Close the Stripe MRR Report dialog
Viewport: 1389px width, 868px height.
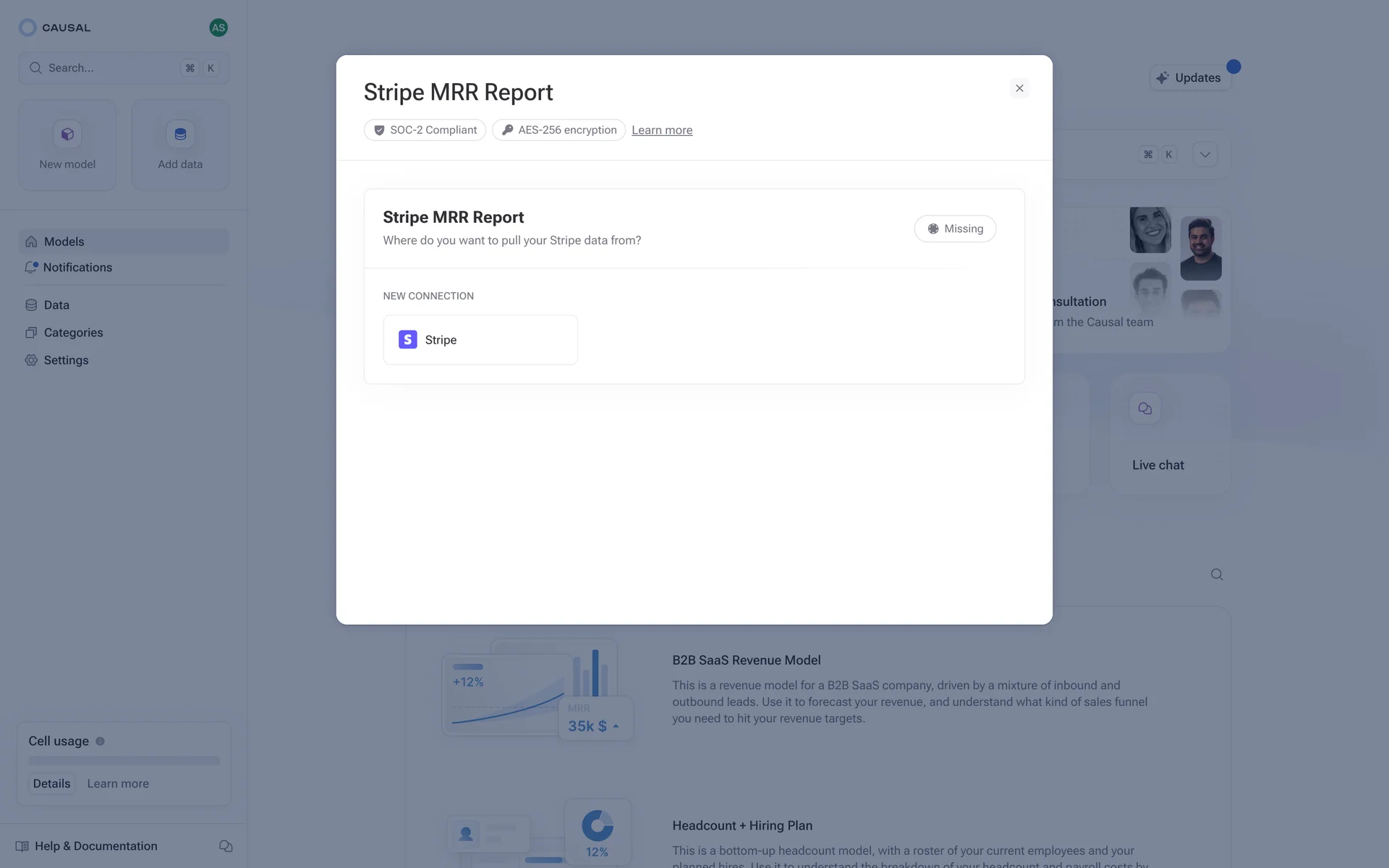click(1019, 88)
